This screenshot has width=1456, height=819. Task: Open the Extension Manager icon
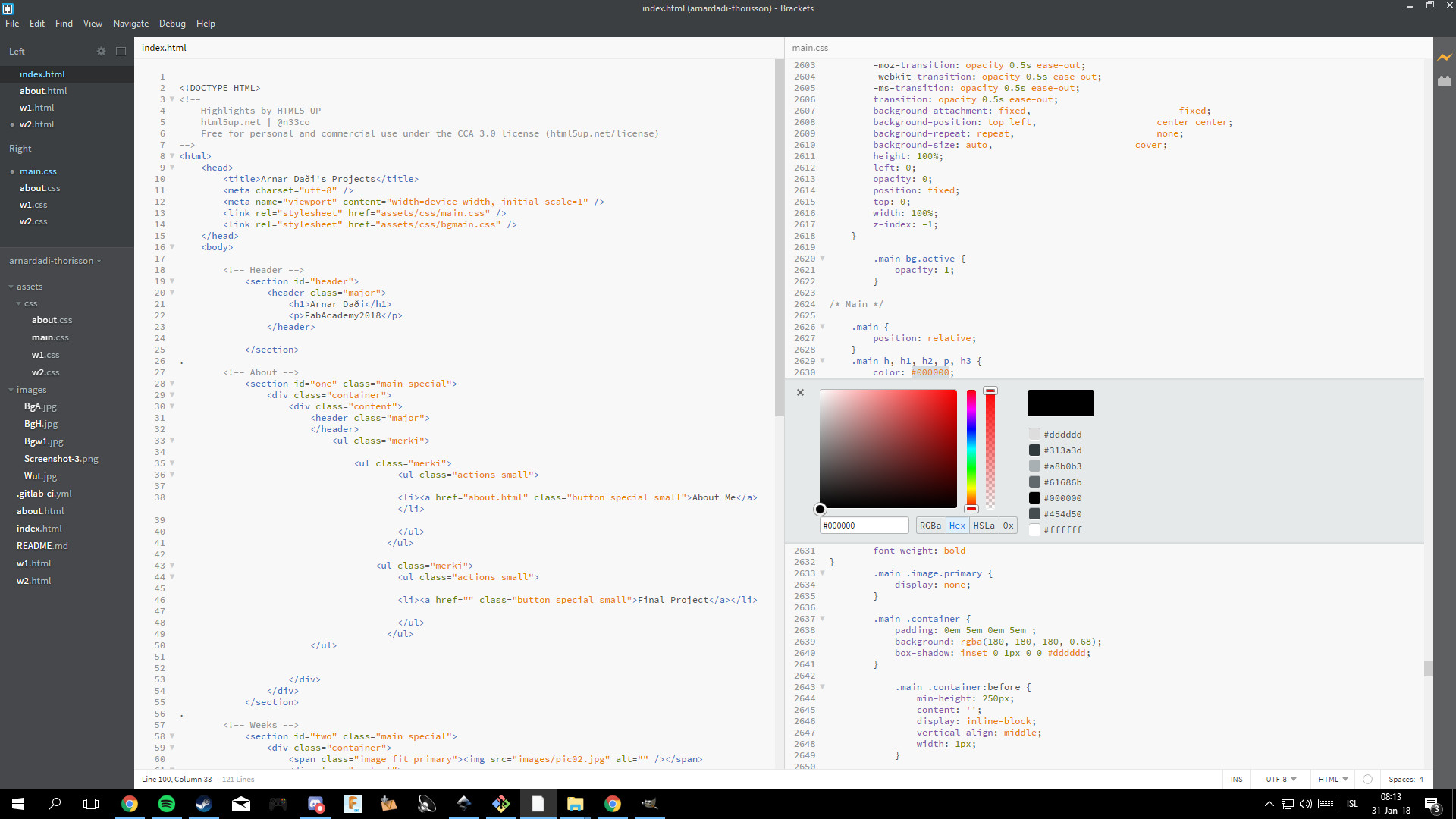[x=1444, y=80]
